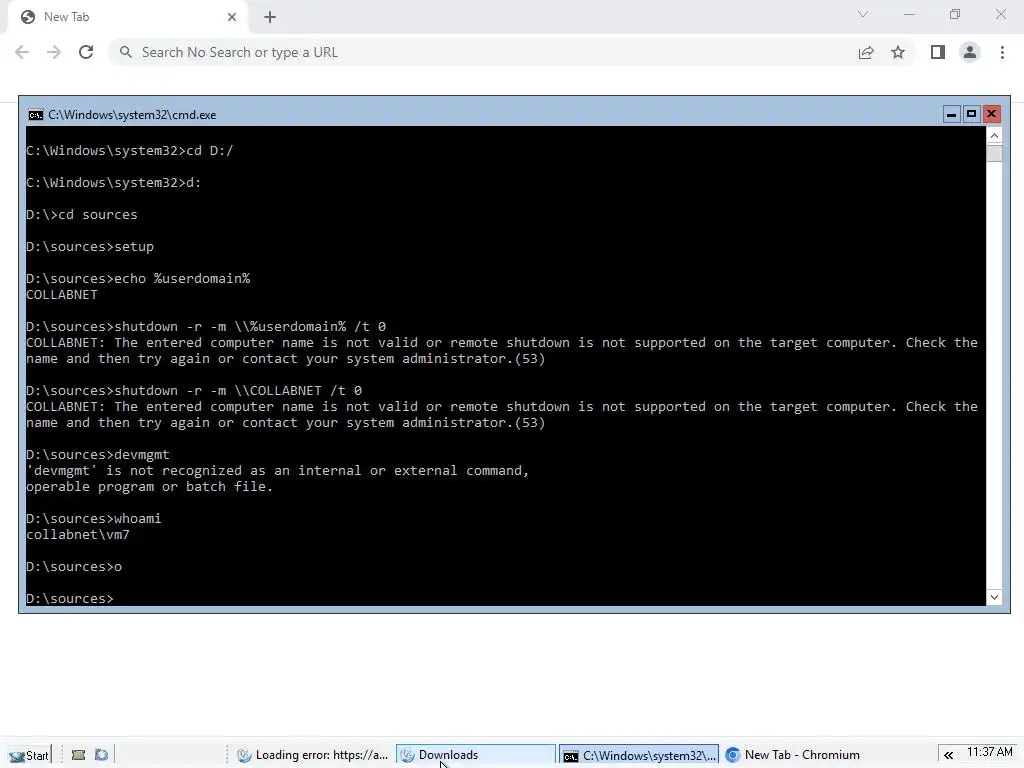Toggle the browser side panel
The height and width of the screenshot is (768, 1024).
coord(938,52)
